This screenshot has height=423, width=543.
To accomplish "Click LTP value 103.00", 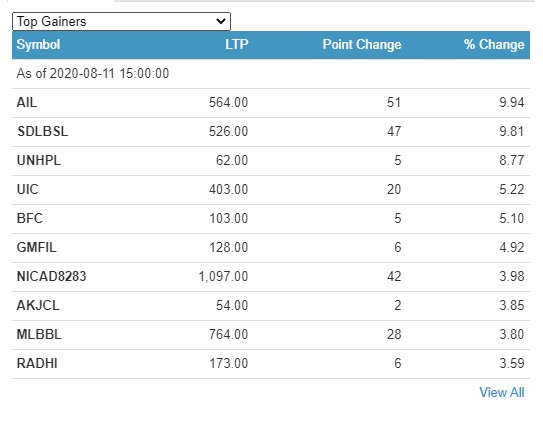I will pyautogui.click(x=229, y=219).
